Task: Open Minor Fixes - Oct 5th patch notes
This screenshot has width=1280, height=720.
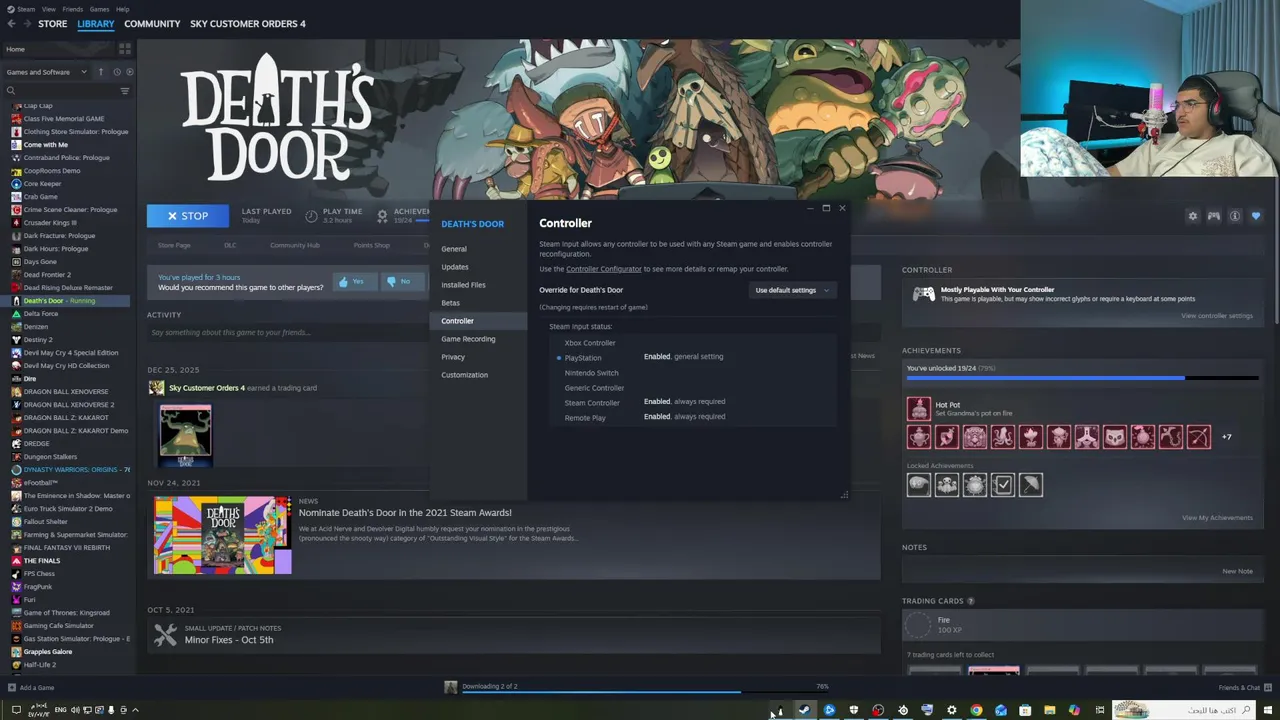Action: coord(228,640)
